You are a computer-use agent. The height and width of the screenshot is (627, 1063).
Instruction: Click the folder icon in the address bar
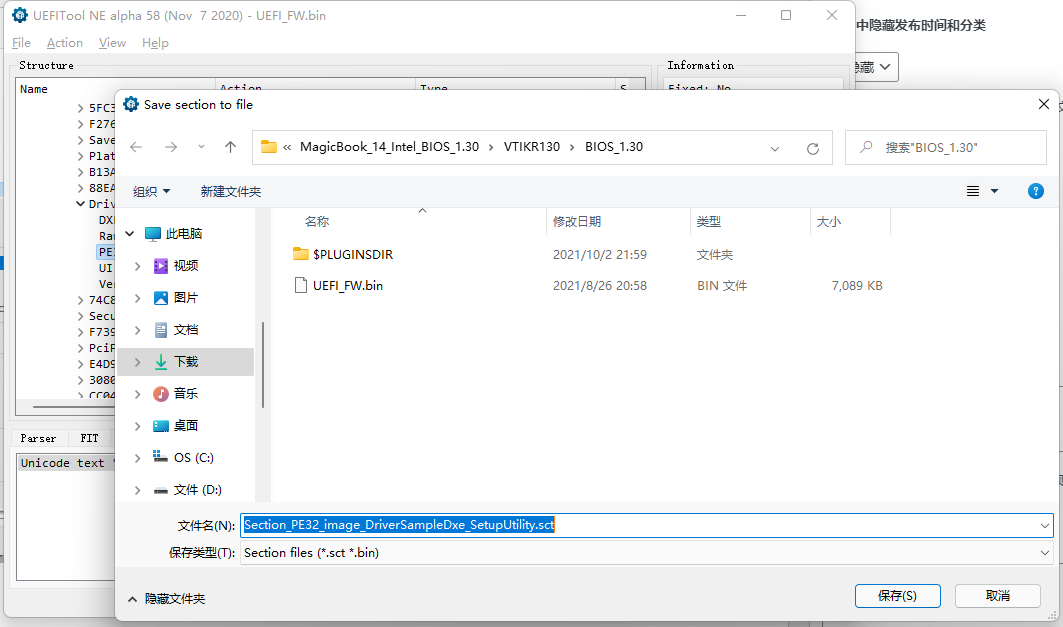pos(269,147)
